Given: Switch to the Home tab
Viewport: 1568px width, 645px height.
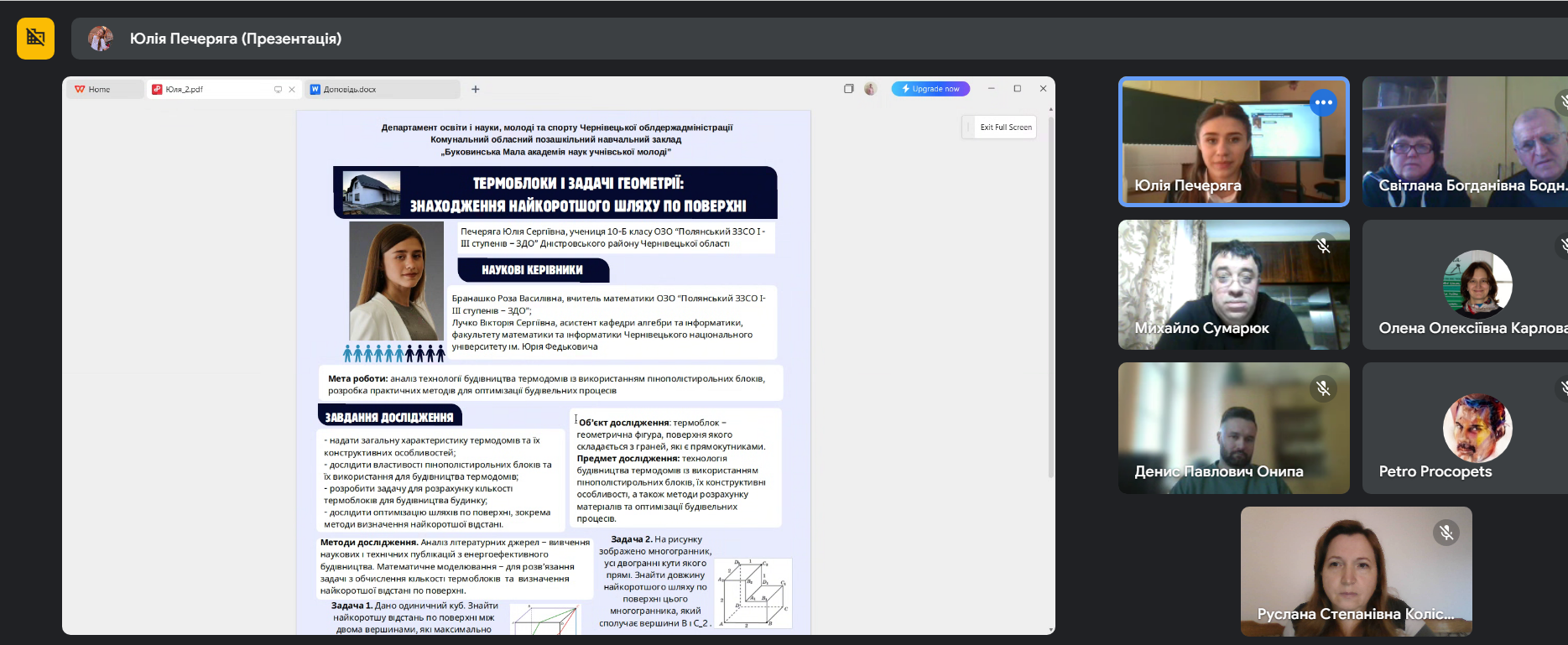Looking at the screenshot, I should 105,89.
